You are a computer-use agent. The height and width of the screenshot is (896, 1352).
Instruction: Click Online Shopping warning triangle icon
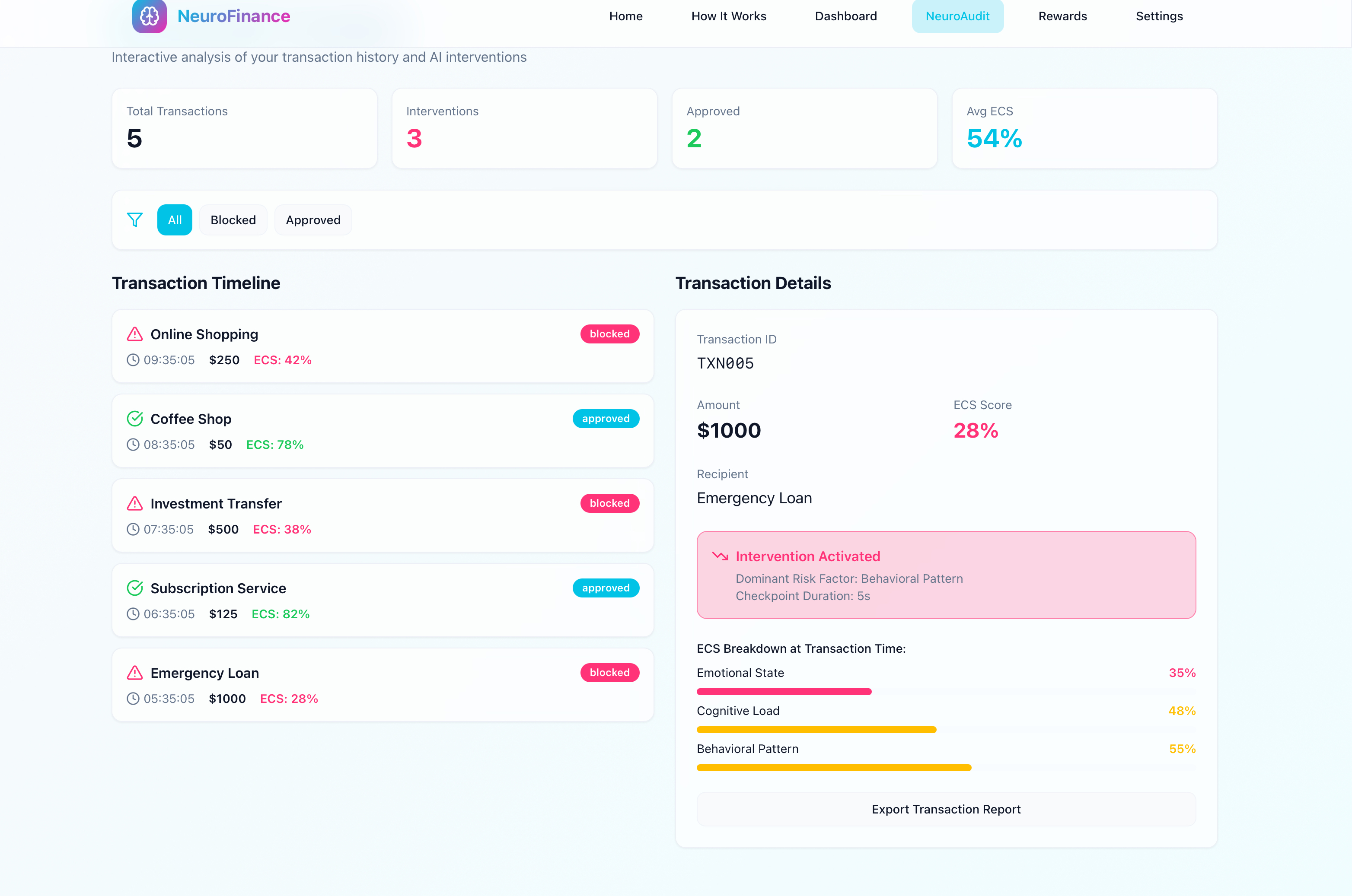point(135,334)
